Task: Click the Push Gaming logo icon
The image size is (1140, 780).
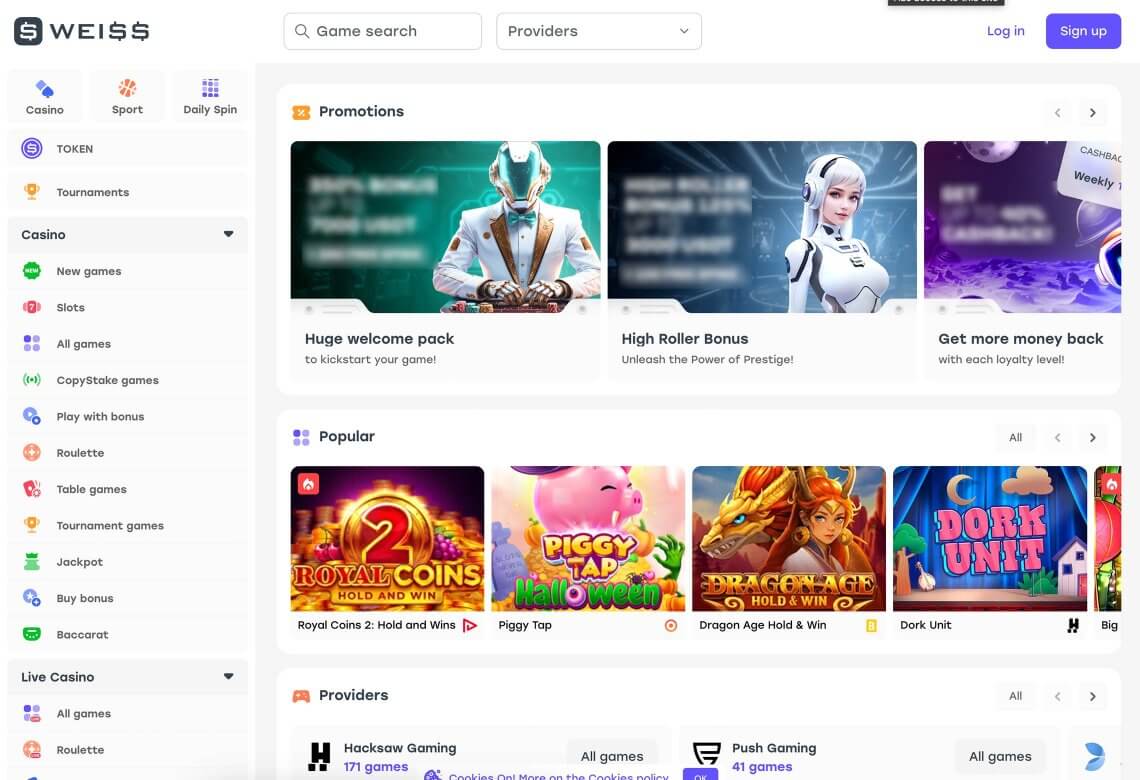Action: tap(707, 754)
